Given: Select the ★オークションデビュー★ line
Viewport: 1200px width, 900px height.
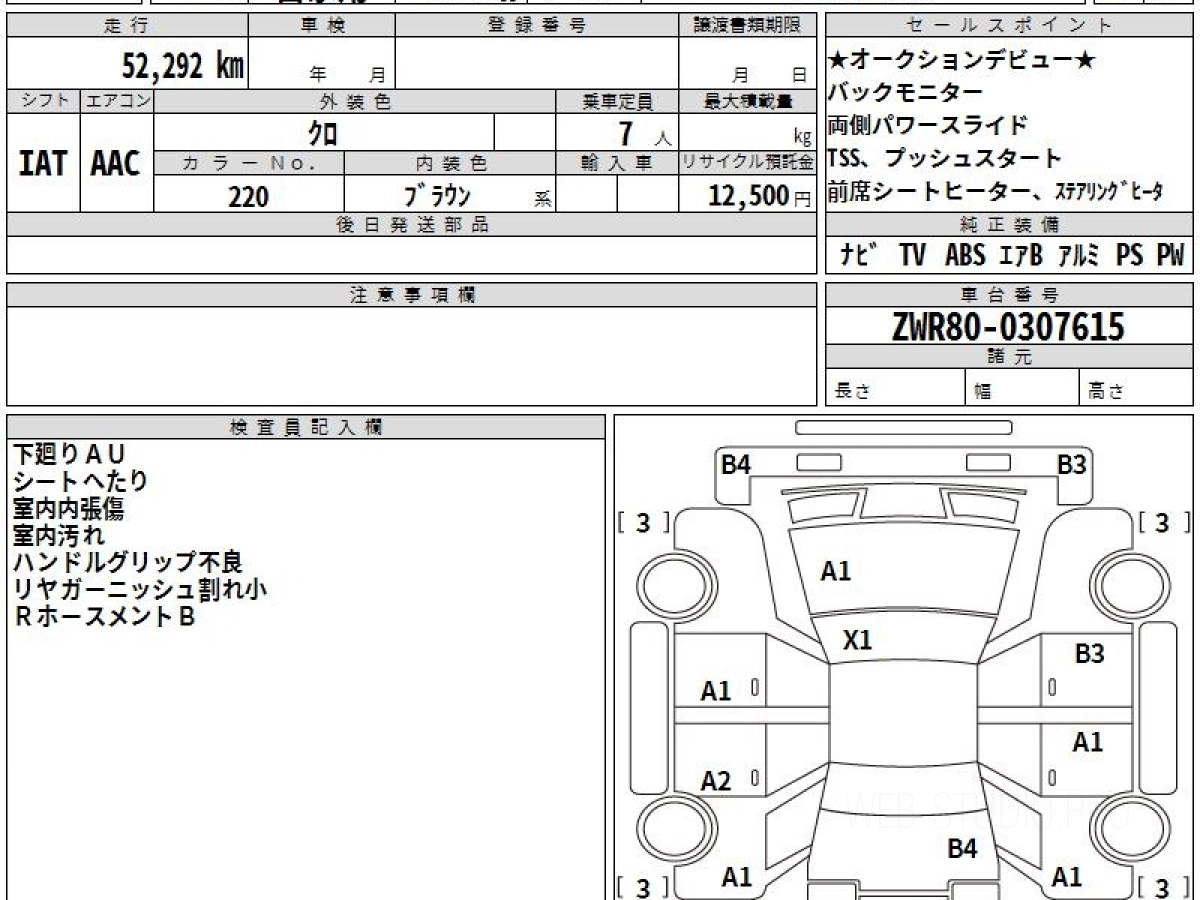Looking at the screenshot, I should 961,61.
